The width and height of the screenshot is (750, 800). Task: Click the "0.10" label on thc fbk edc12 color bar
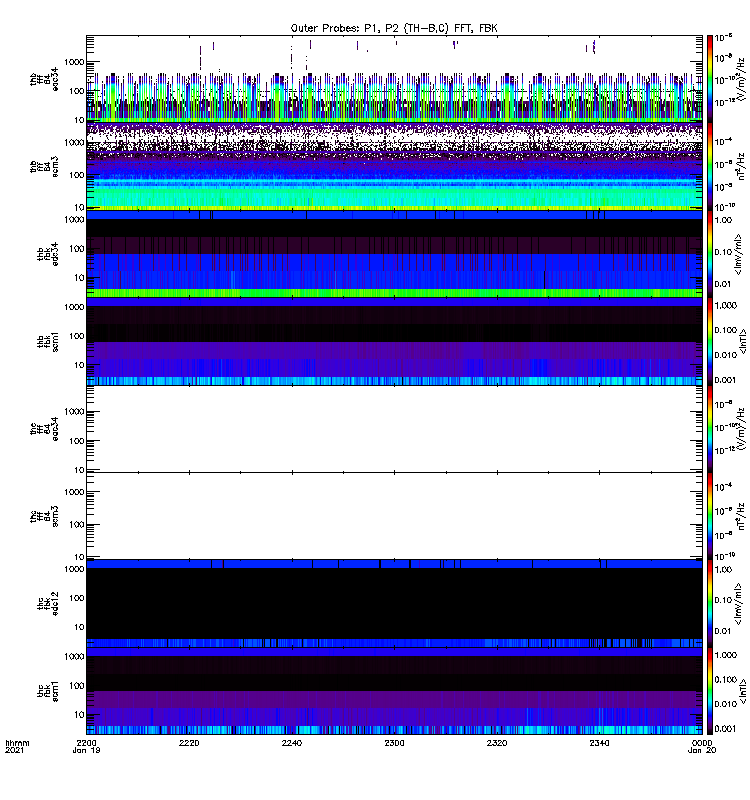click(x=723, y=600)
